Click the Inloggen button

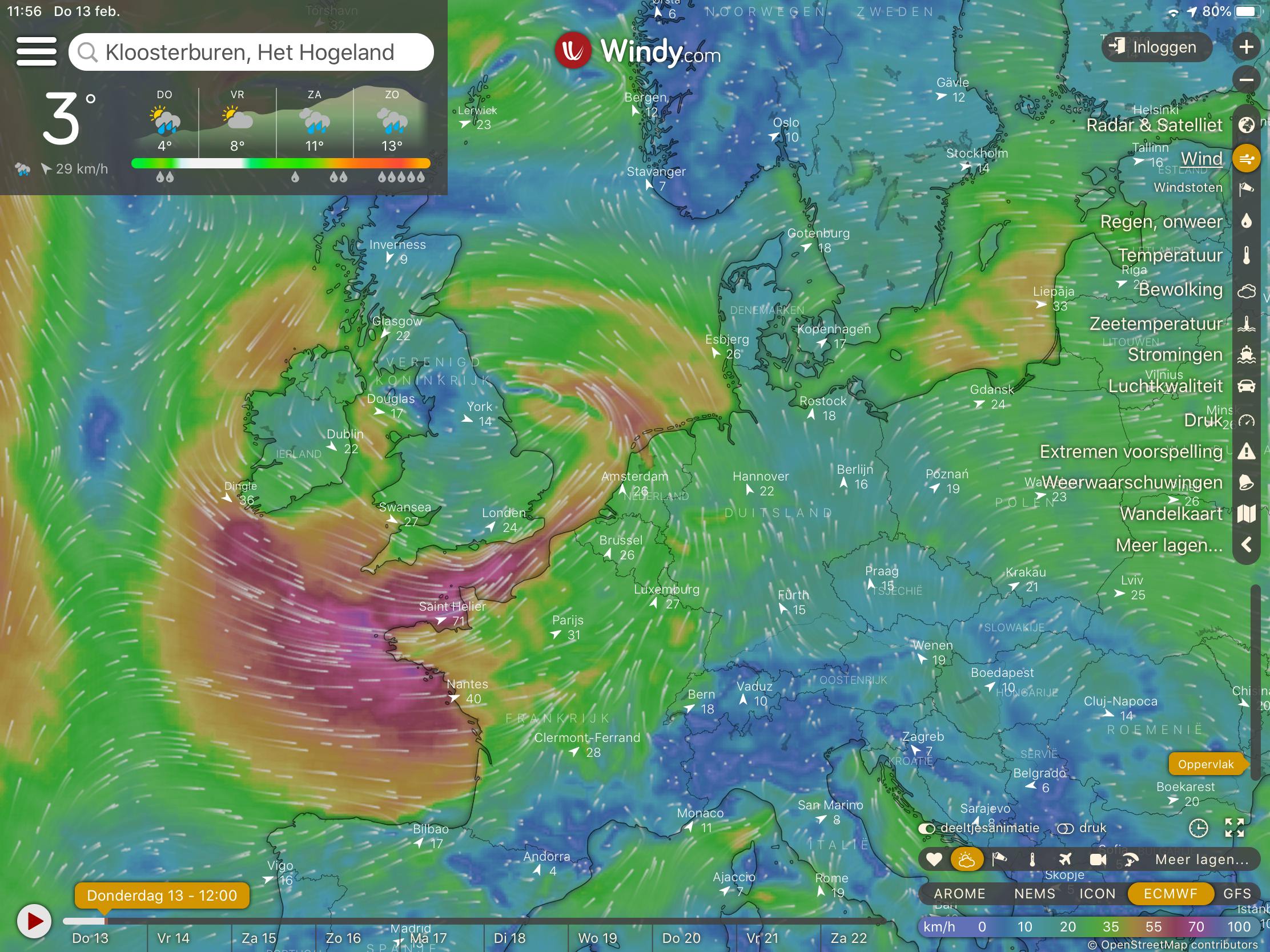1156,47
